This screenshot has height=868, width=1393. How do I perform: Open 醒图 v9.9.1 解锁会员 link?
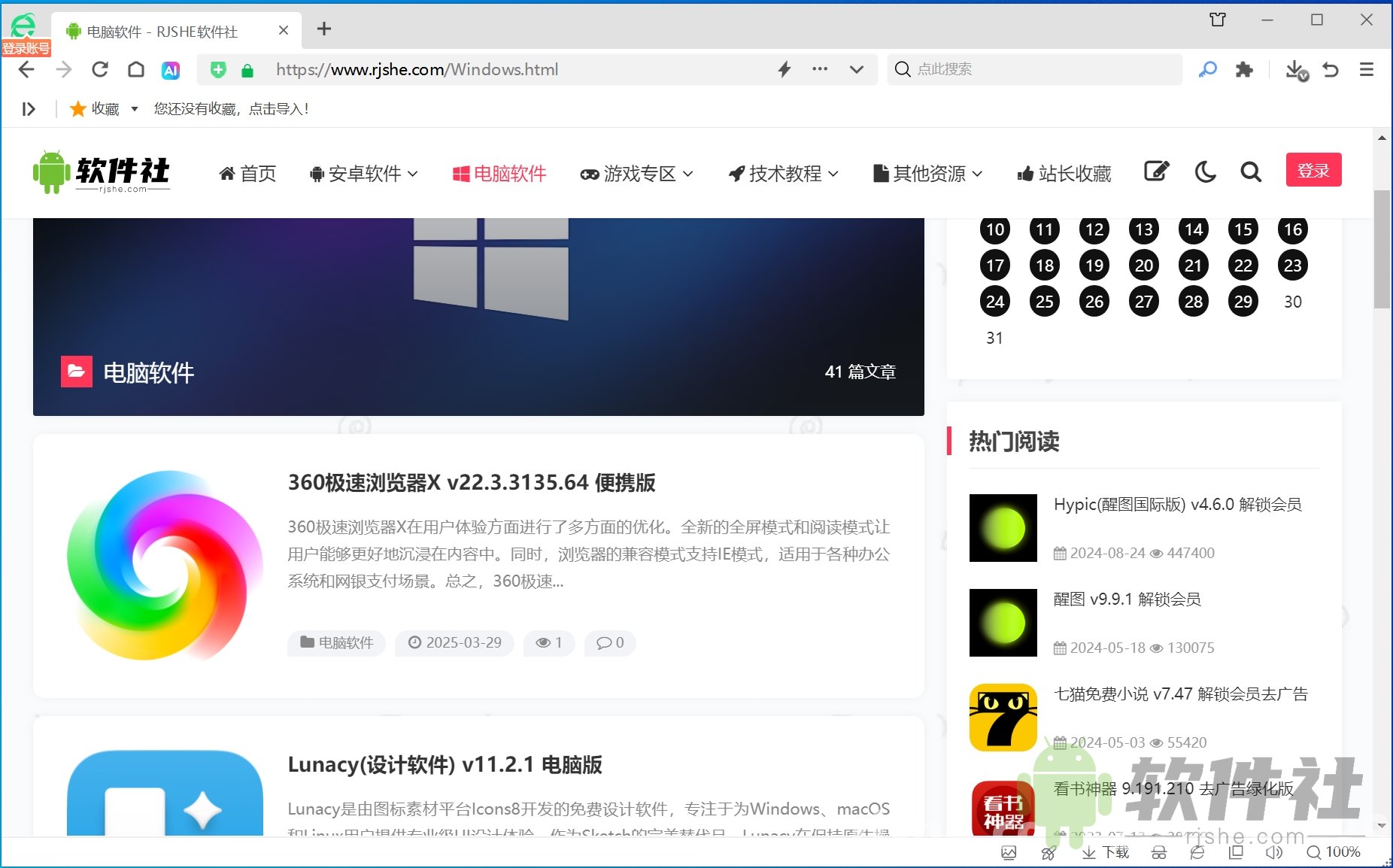click(x=1127, y=599)
